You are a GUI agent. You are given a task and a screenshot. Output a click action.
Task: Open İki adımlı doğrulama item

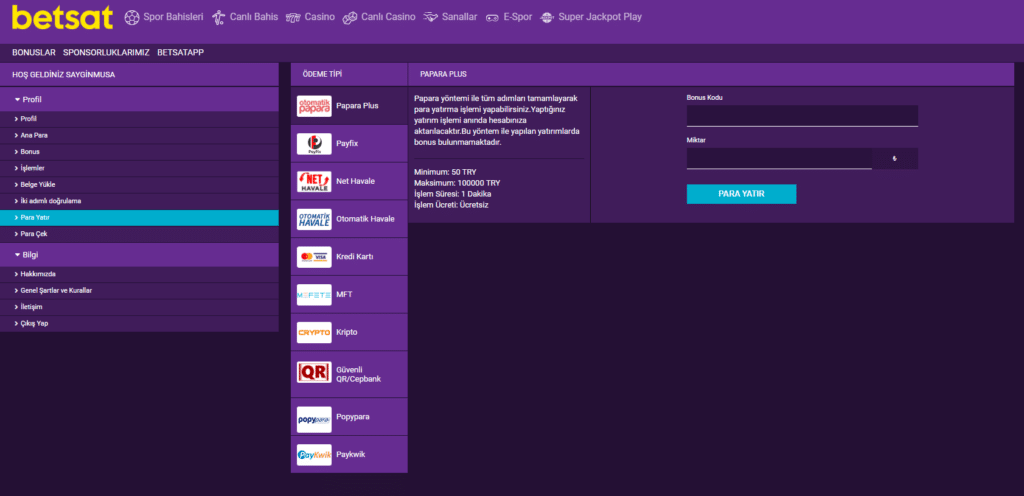[139, 201]
